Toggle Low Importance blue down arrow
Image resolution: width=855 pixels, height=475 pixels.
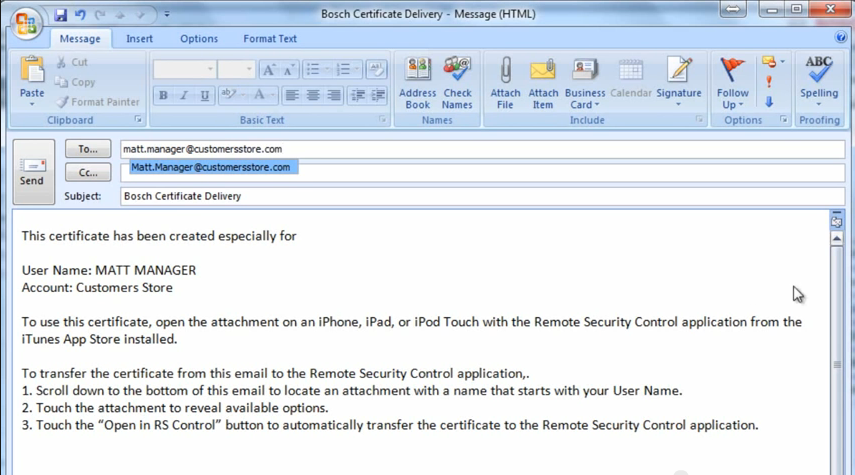coord(769,101)
